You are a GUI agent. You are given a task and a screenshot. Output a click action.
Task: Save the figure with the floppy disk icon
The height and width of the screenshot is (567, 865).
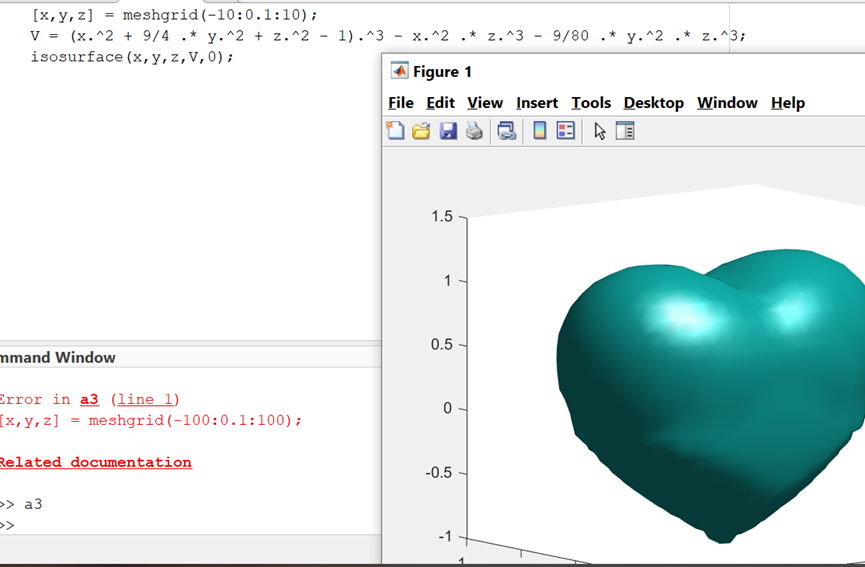click(448, 131)
